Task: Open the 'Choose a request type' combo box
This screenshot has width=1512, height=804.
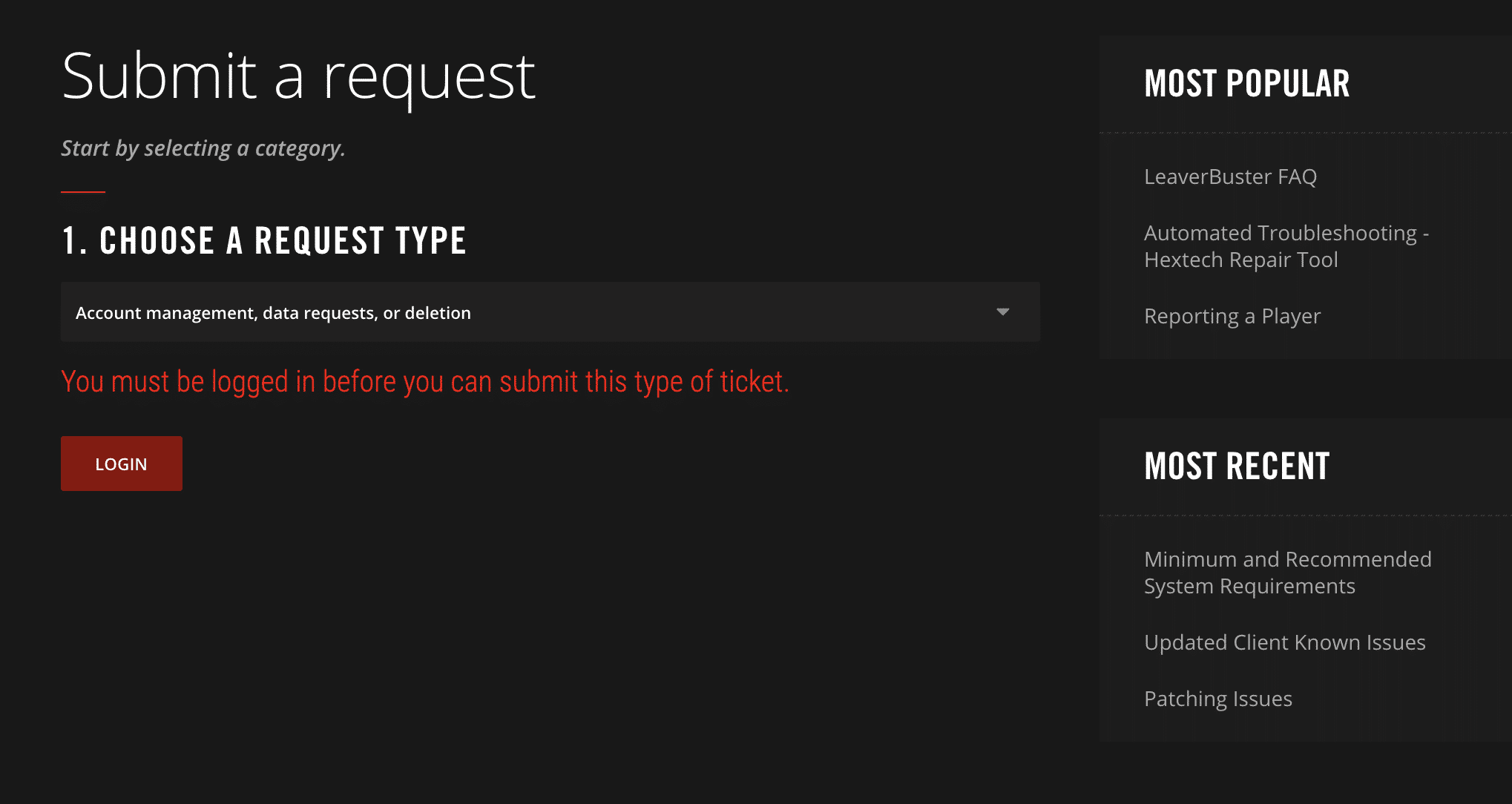Action: click(549, 312)
